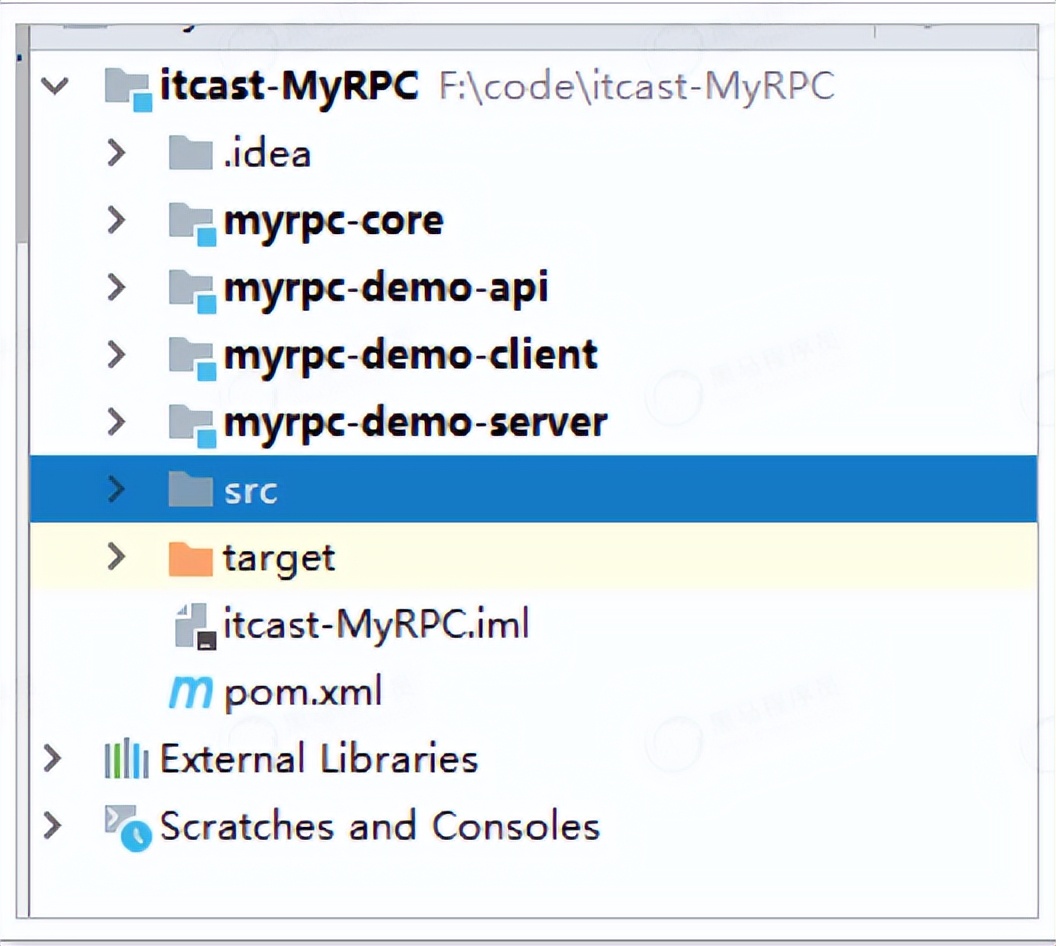The image size is (1056, 946).
Task: Click the Scratches and Consoles icon
Action: (128, 829)
